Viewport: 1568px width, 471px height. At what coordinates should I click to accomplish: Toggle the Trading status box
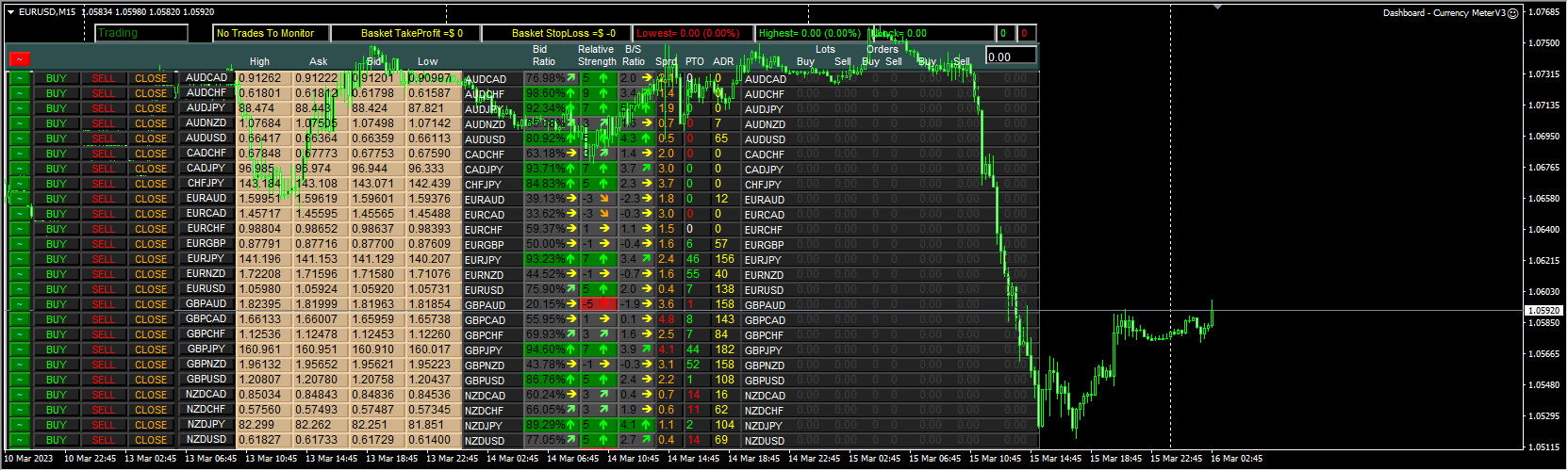(141, 33)
